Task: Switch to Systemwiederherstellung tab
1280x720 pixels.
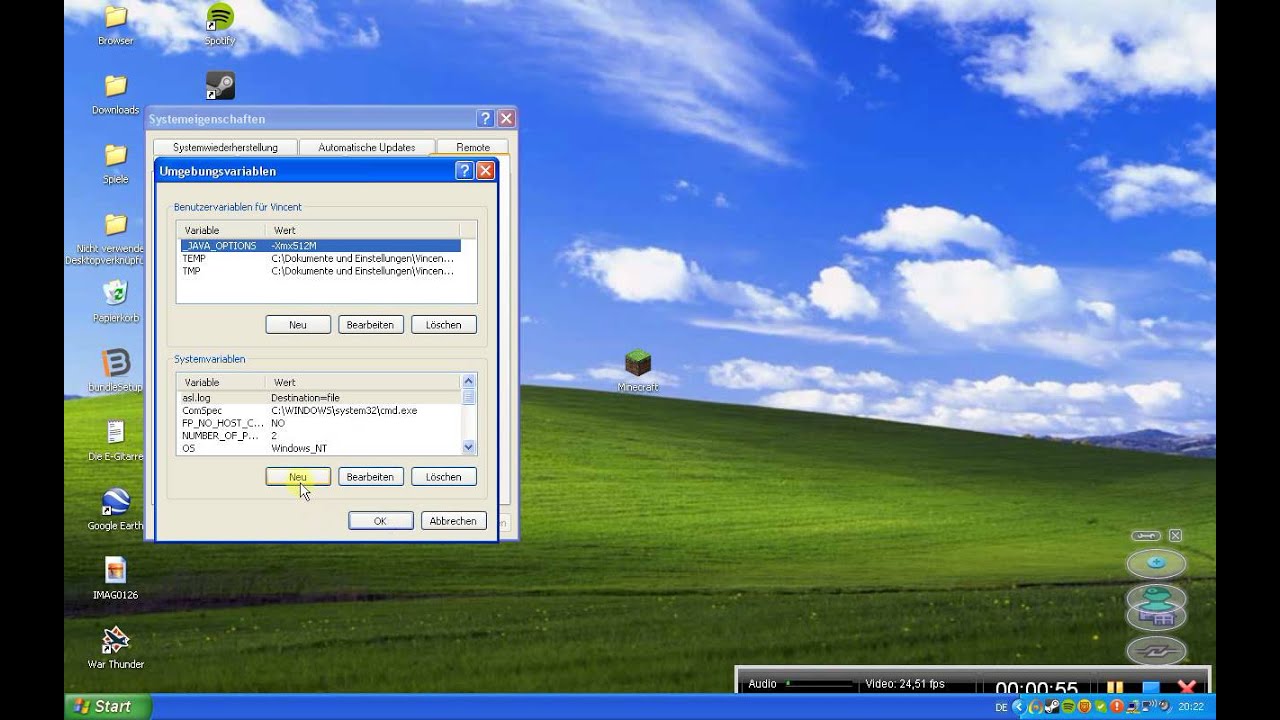Action: point(226,147)
